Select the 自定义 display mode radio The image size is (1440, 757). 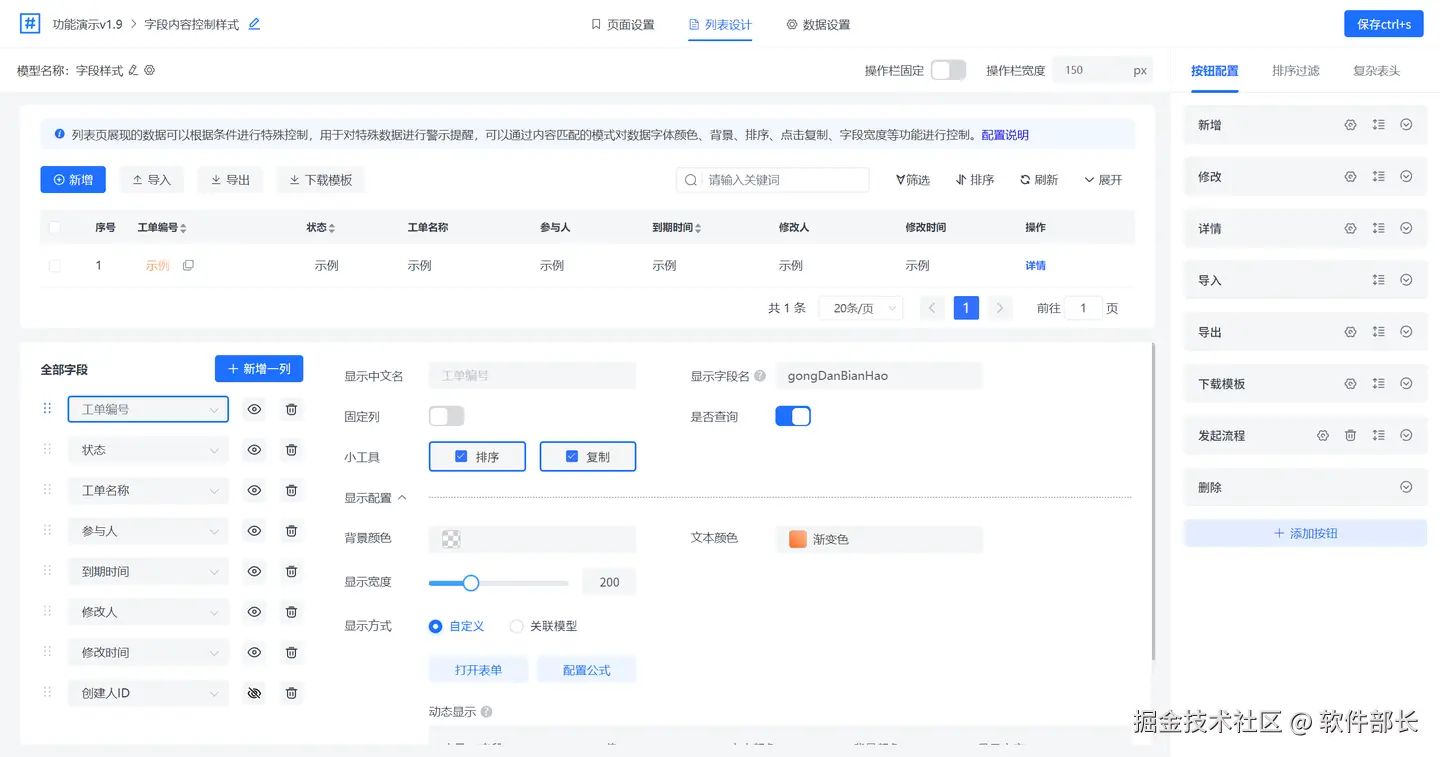click(435, 626)
